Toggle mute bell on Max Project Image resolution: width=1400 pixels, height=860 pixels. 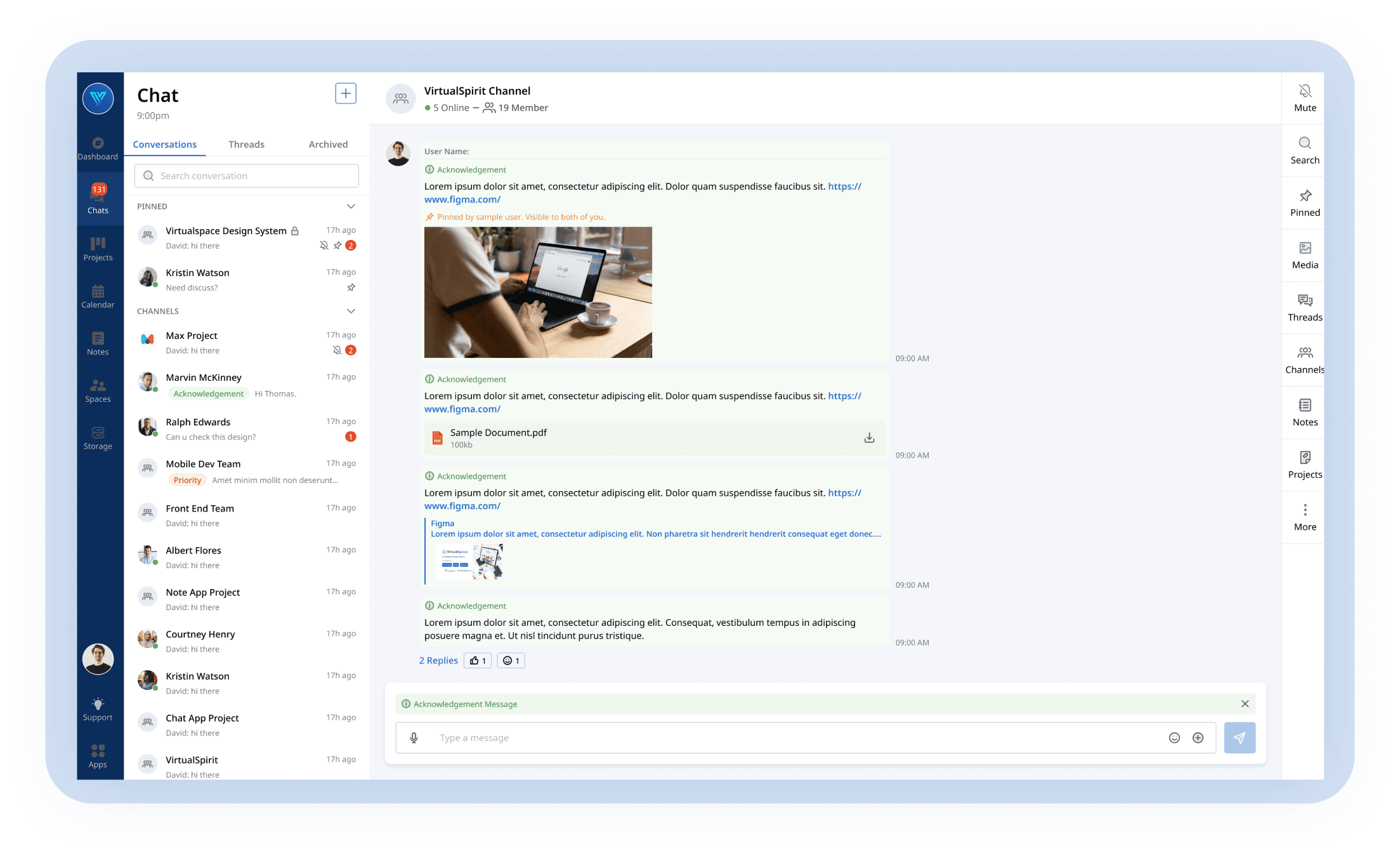pos(337,350)
